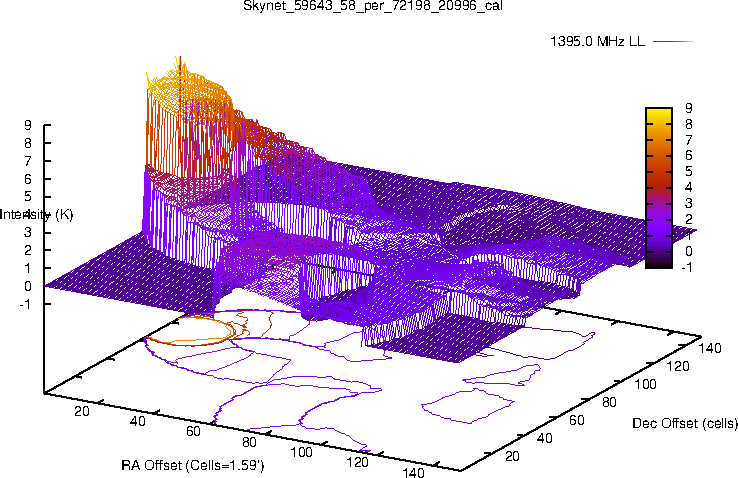
Task: Click the RA Offset (Cells=1.59') axis label
Action: [x=193, y=465]
